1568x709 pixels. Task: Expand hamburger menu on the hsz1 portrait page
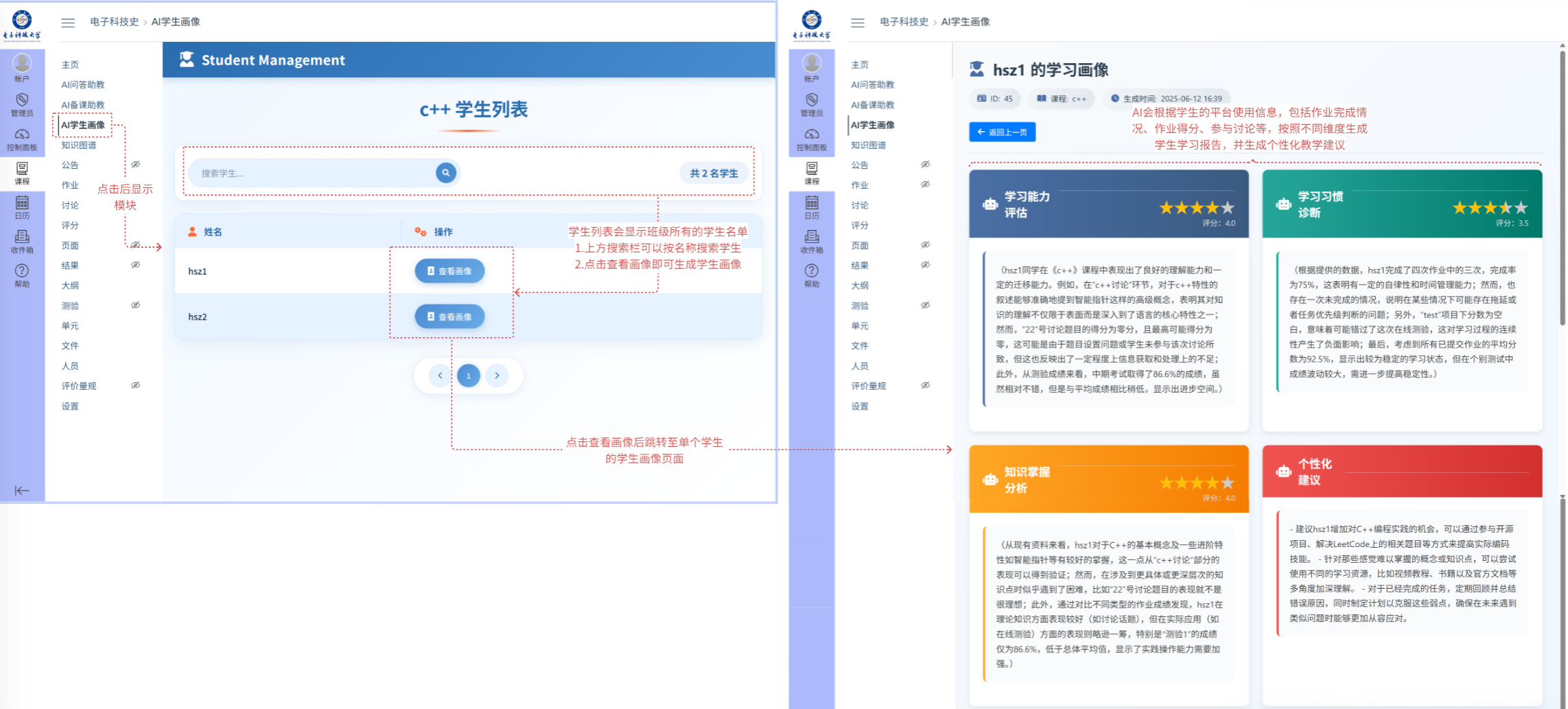pyautogui.click(x=858, y=23)
